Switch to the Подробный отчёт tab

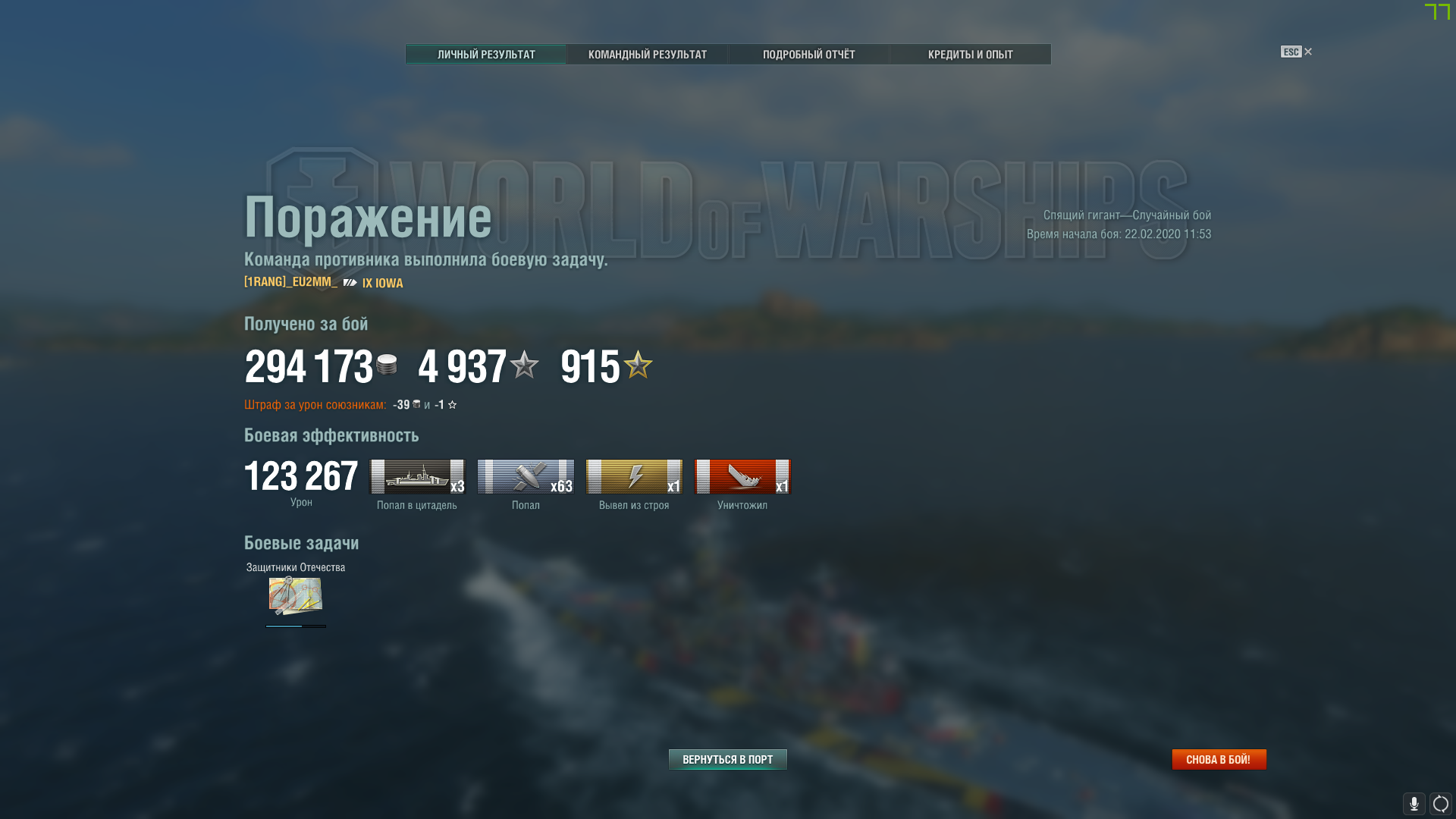click(809, 54)
